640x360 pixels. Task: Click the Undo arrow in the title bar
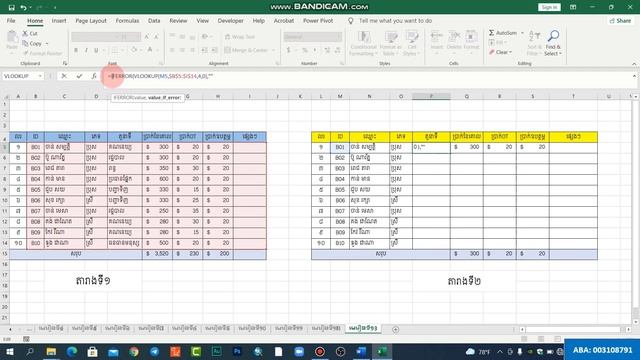click(23, 7)
